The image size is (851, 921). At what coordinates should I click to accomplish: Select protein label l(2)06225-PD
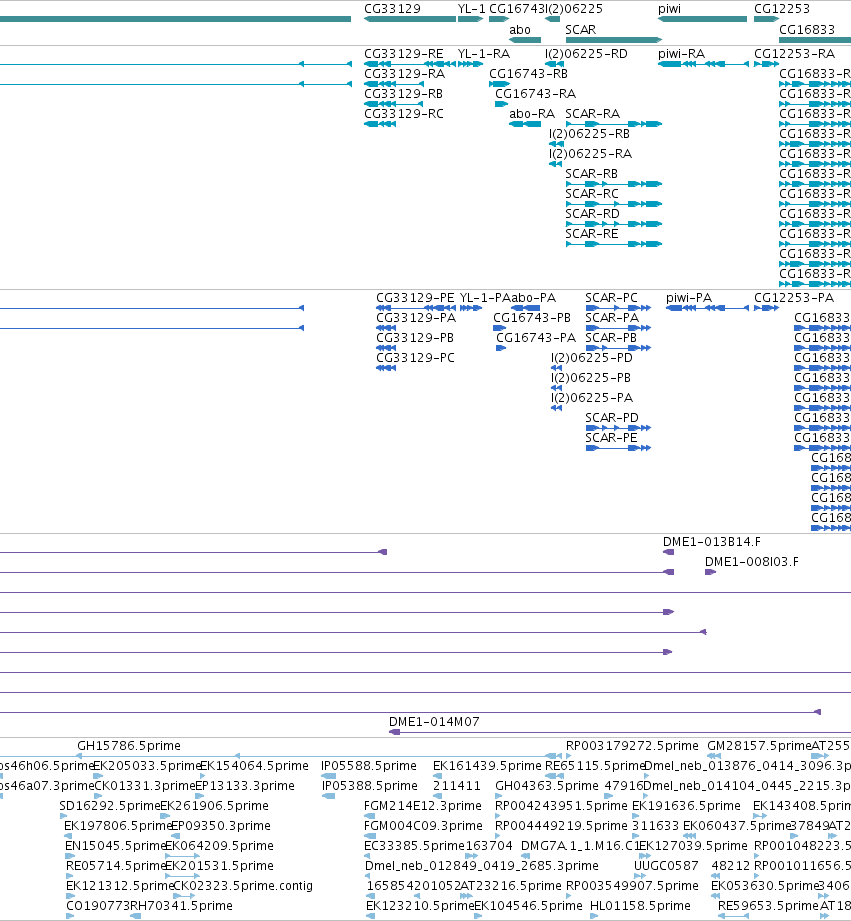point(592,358)
